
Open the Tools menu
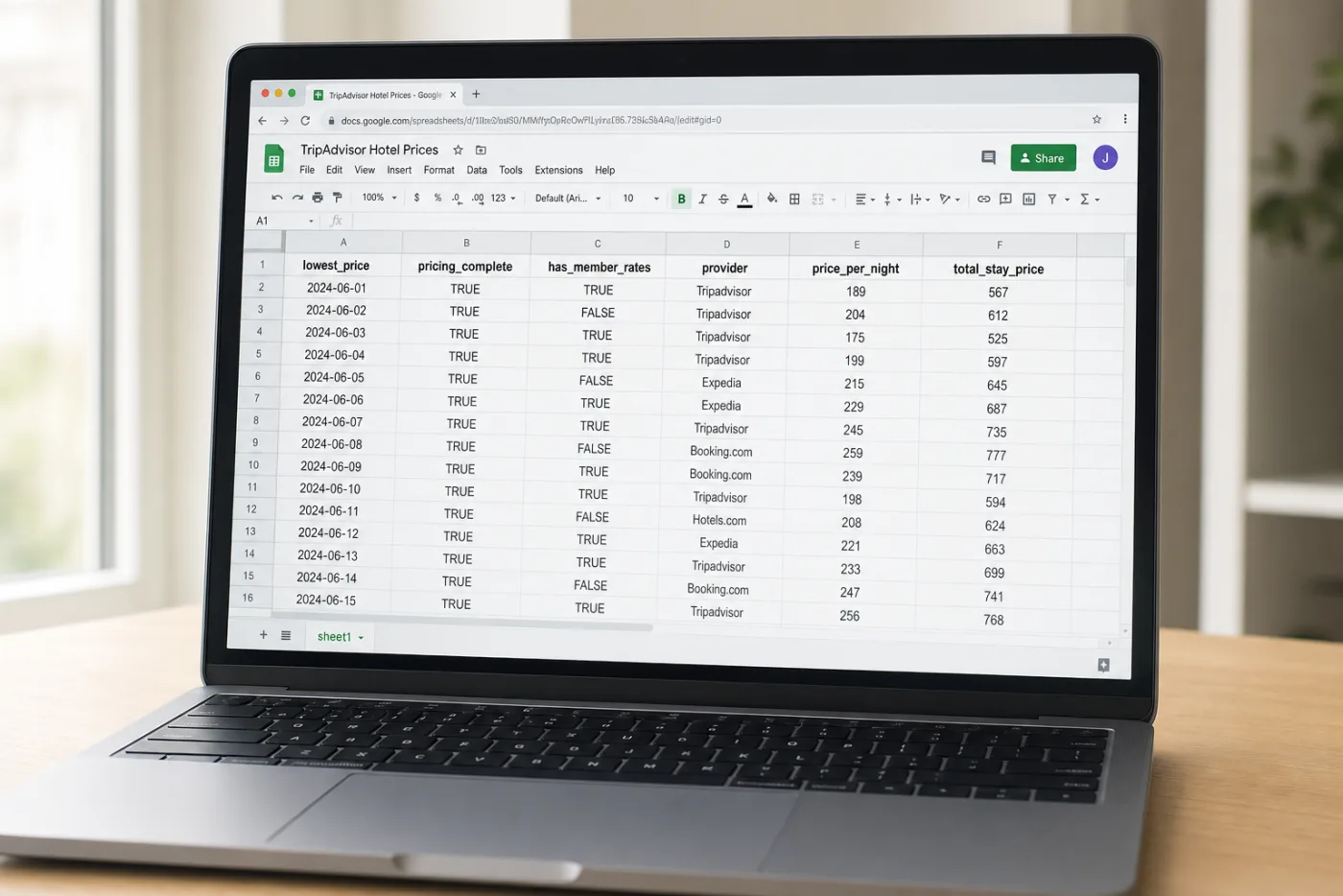point(510,170)
